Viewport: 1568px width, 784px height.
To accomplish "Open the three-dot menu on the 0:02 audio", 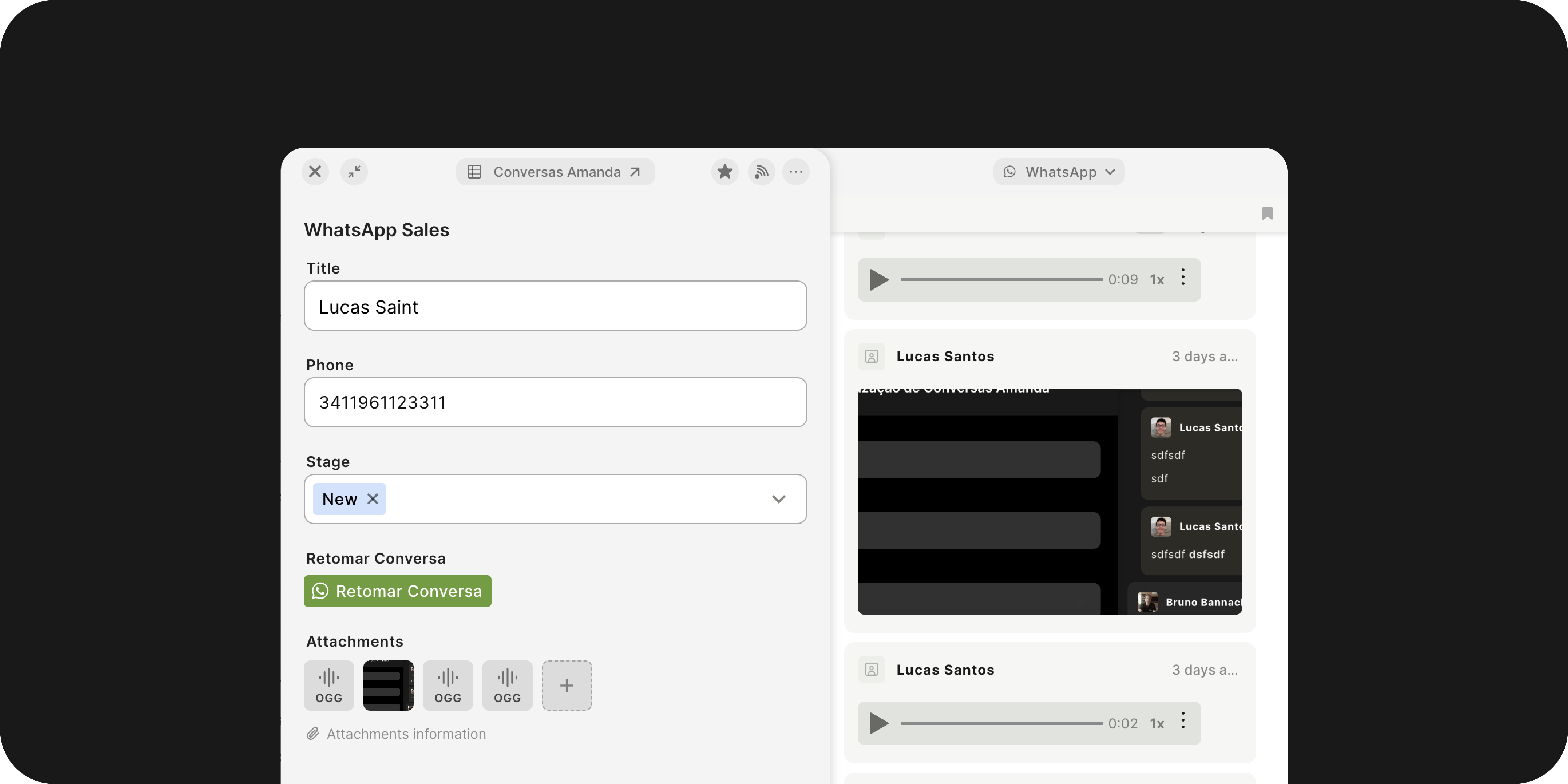I will tap(1183, 722).
